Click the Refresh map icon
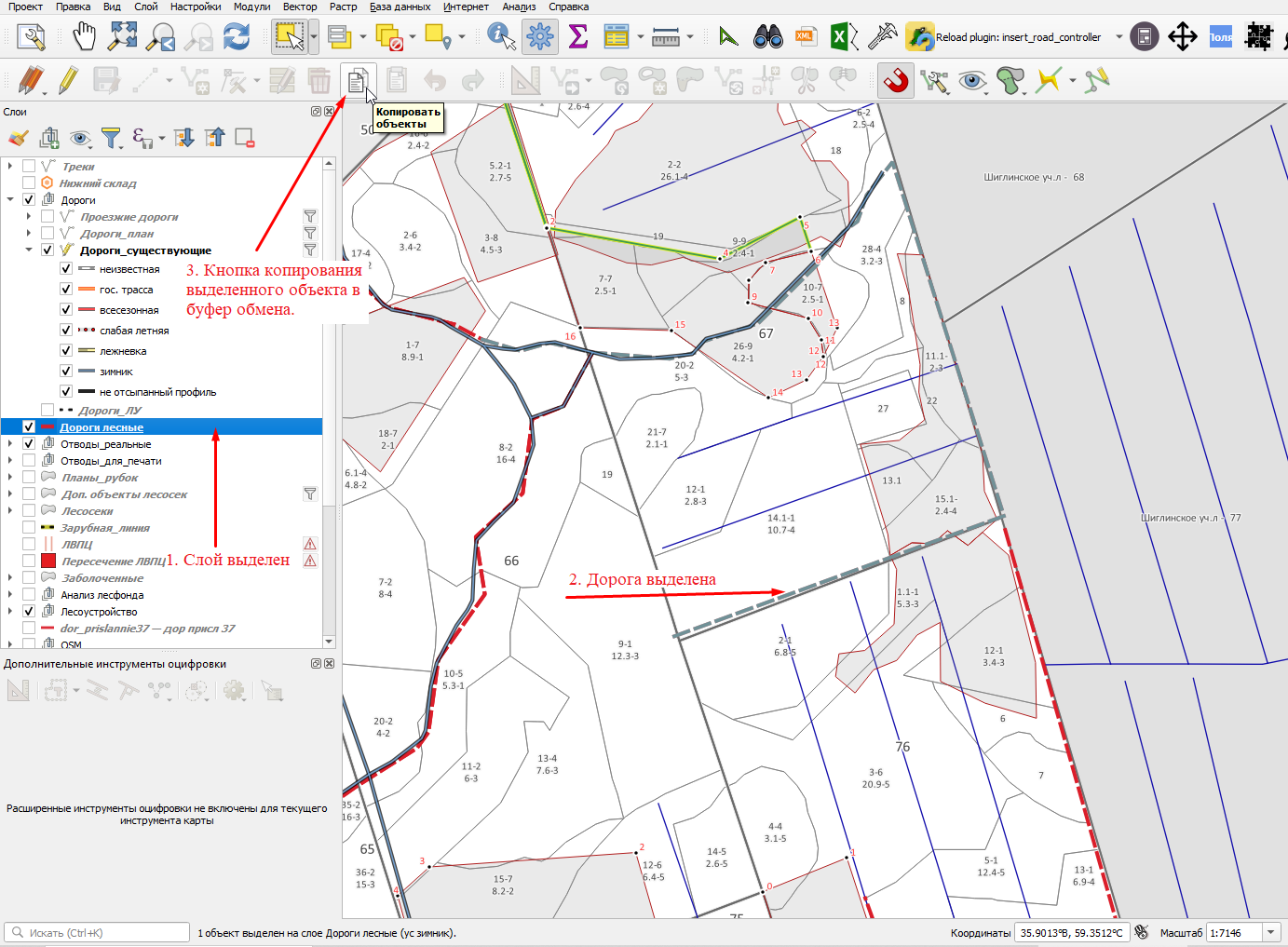This screenshot has width=1288, height=947. [x=237, y=37]
